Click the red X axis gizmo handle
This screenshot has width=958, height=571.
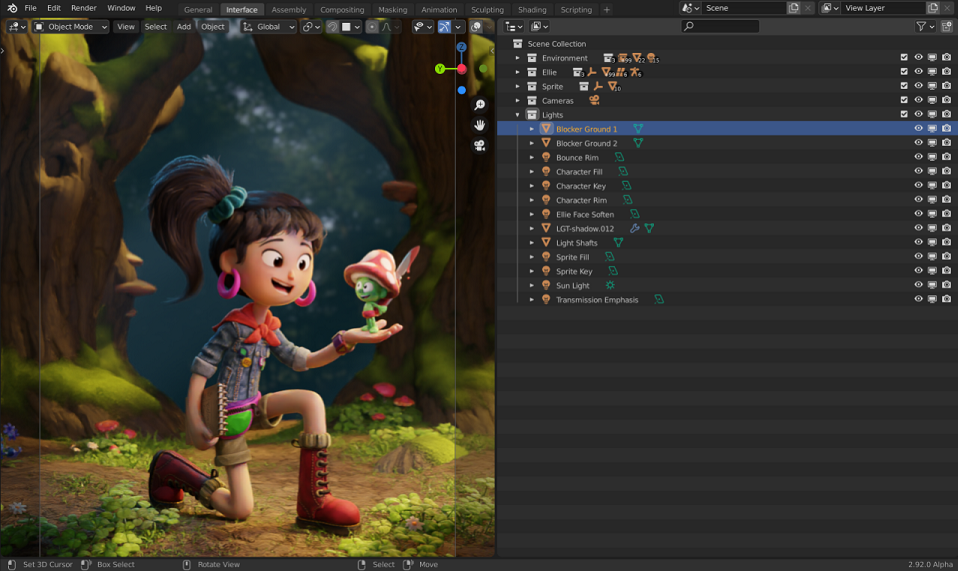pos(462,69)
